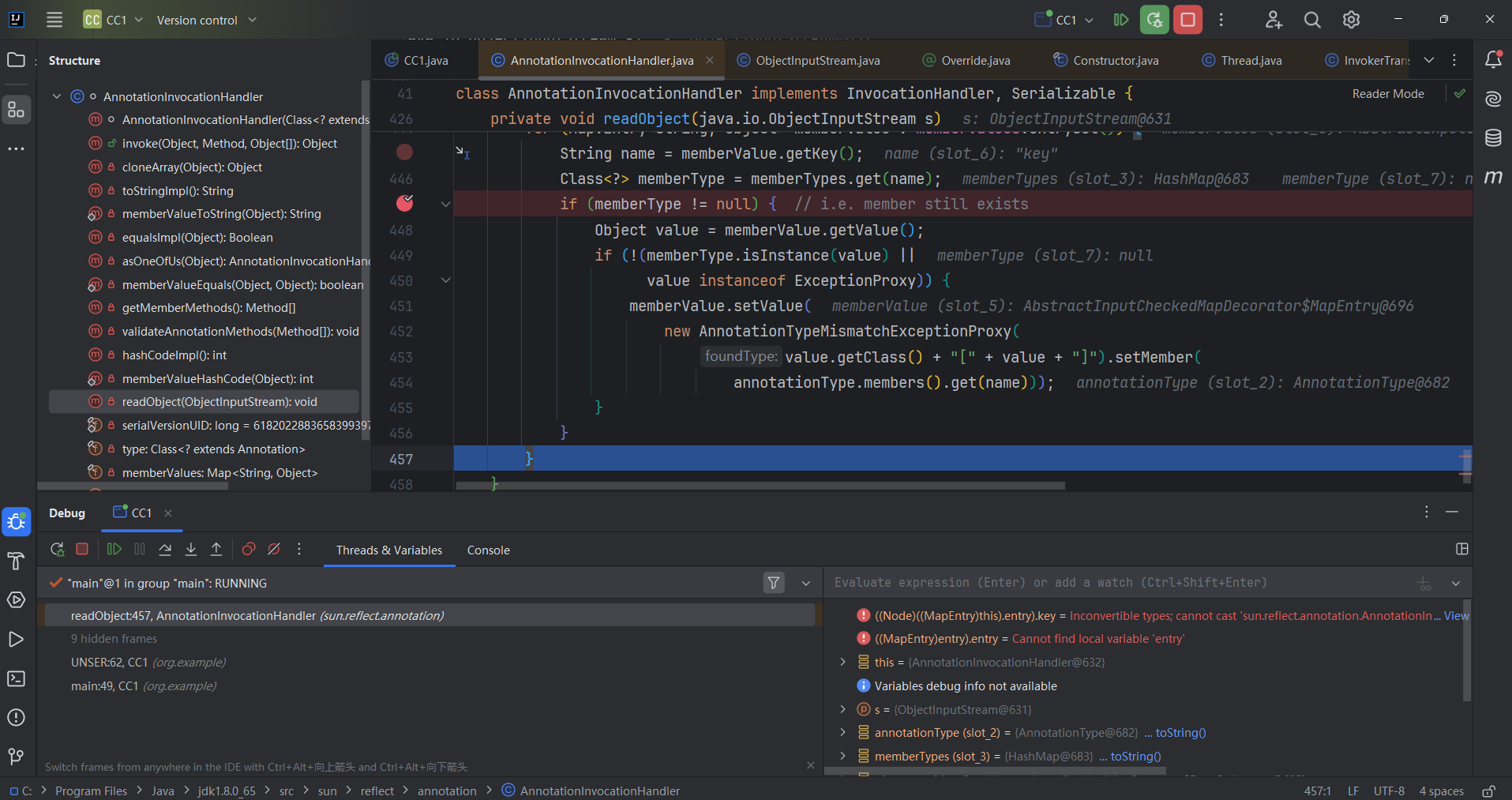Open the Terminal tool window
The image size is (1512, 800).
16,678
